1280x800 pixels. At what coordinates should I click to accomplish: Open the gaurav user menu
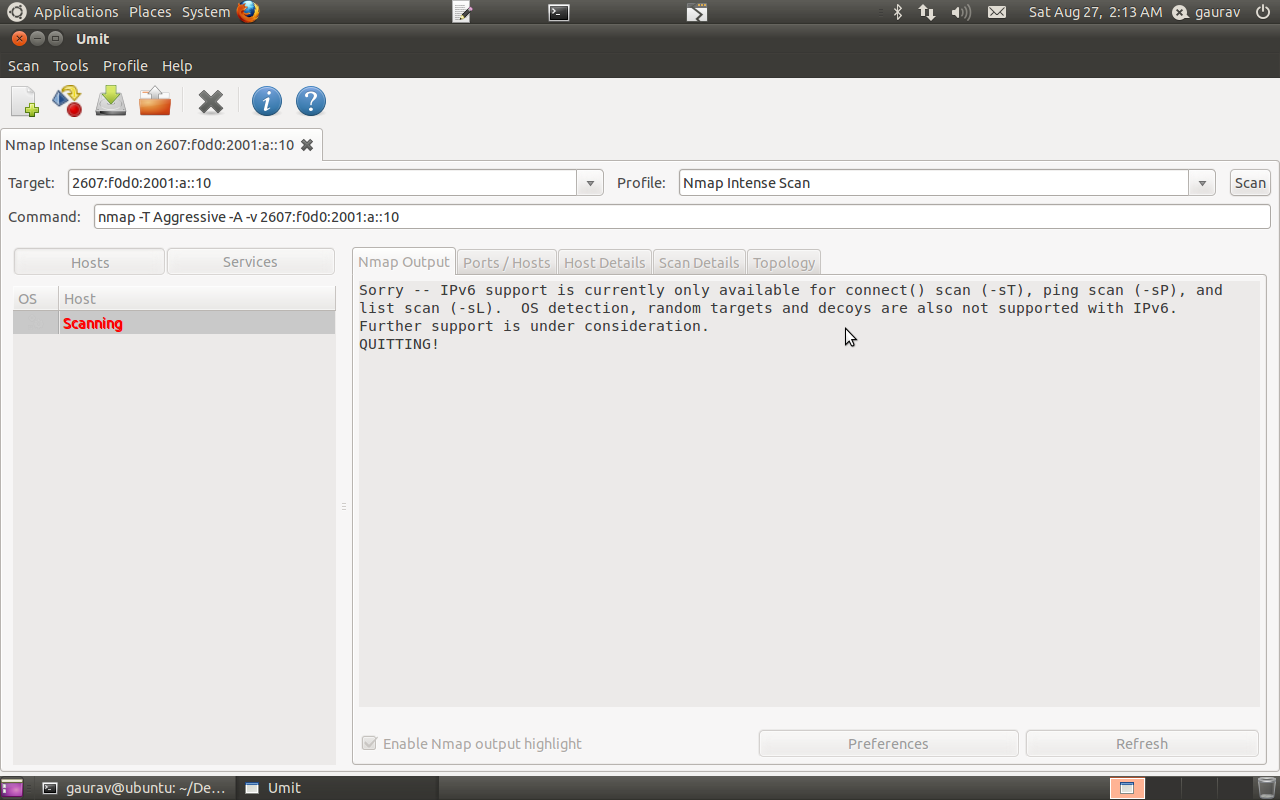pyautogui.click(x=1206, y=12)
